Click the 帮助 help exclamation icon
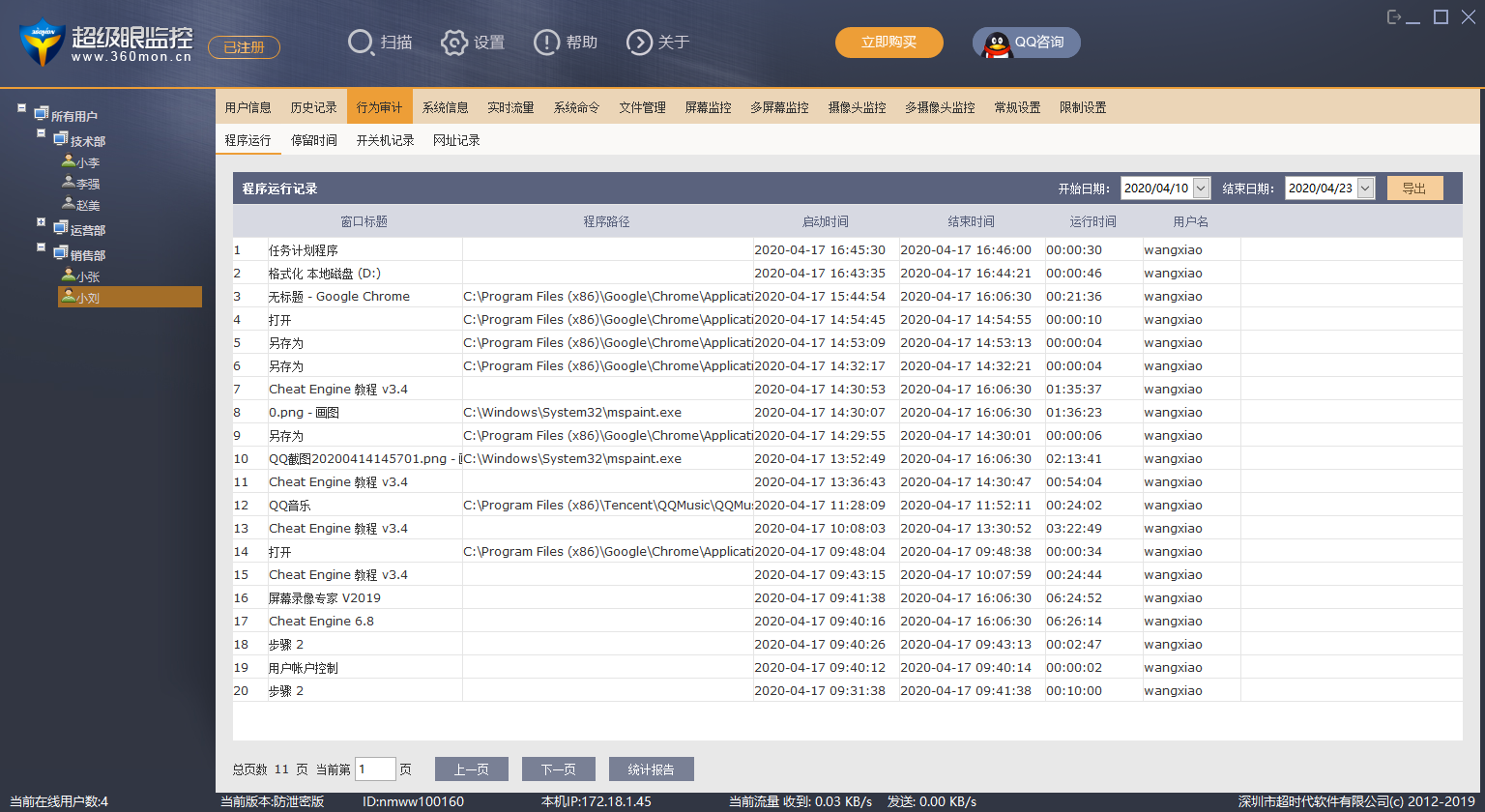This screenshot has width=1485, height=812. pyautogui.click(x=546, y=43)
